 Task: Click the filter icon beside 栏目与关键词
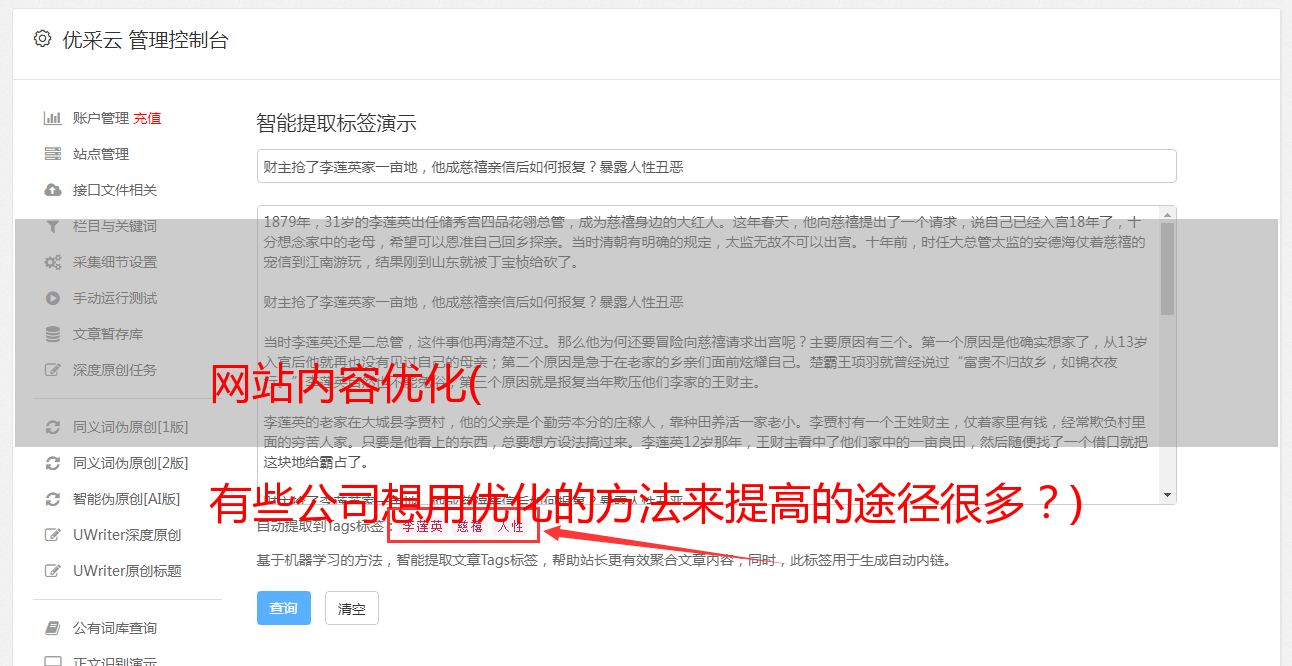click(x=52, y=226)
